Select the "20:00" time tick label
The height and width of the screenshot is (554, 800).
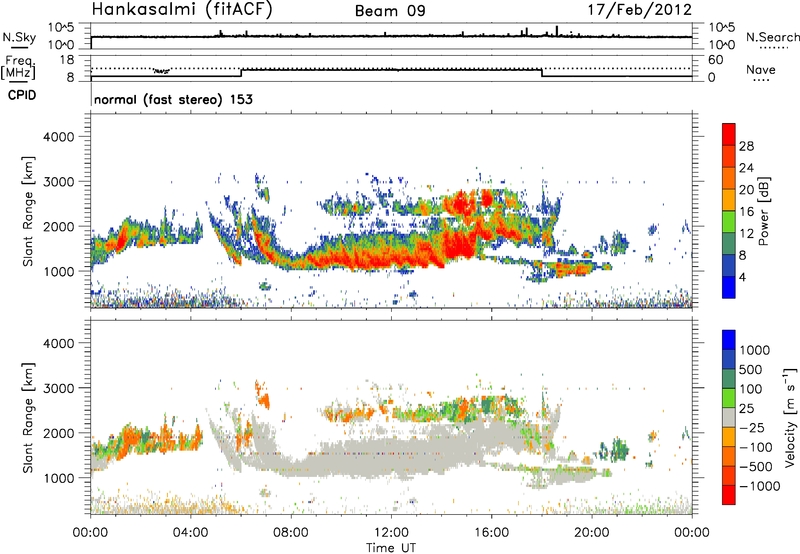click(592, 533)
